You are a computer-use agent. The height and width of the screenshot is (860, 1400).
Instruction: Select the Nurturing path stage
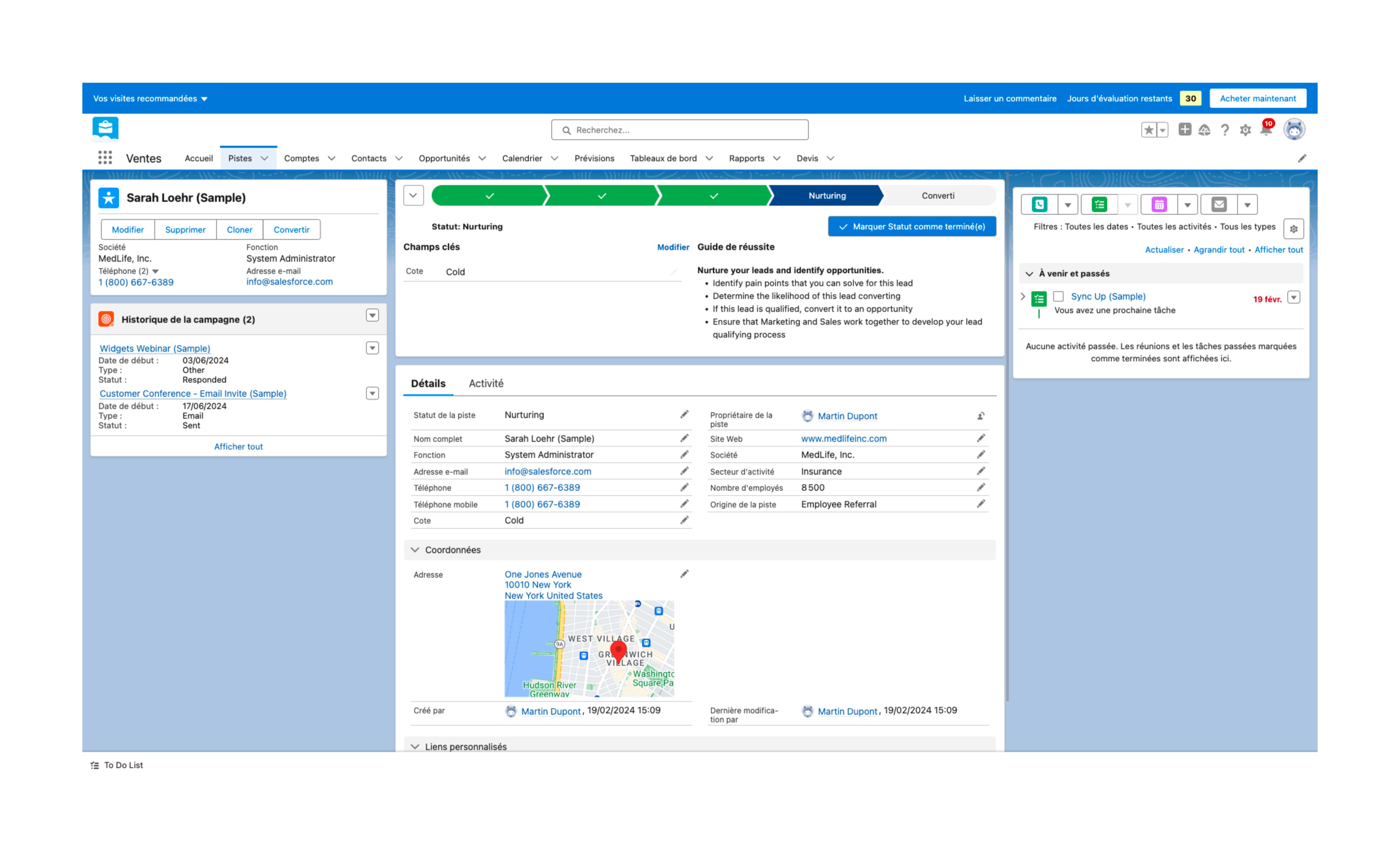pyautogui.click(x=826, y=196)
